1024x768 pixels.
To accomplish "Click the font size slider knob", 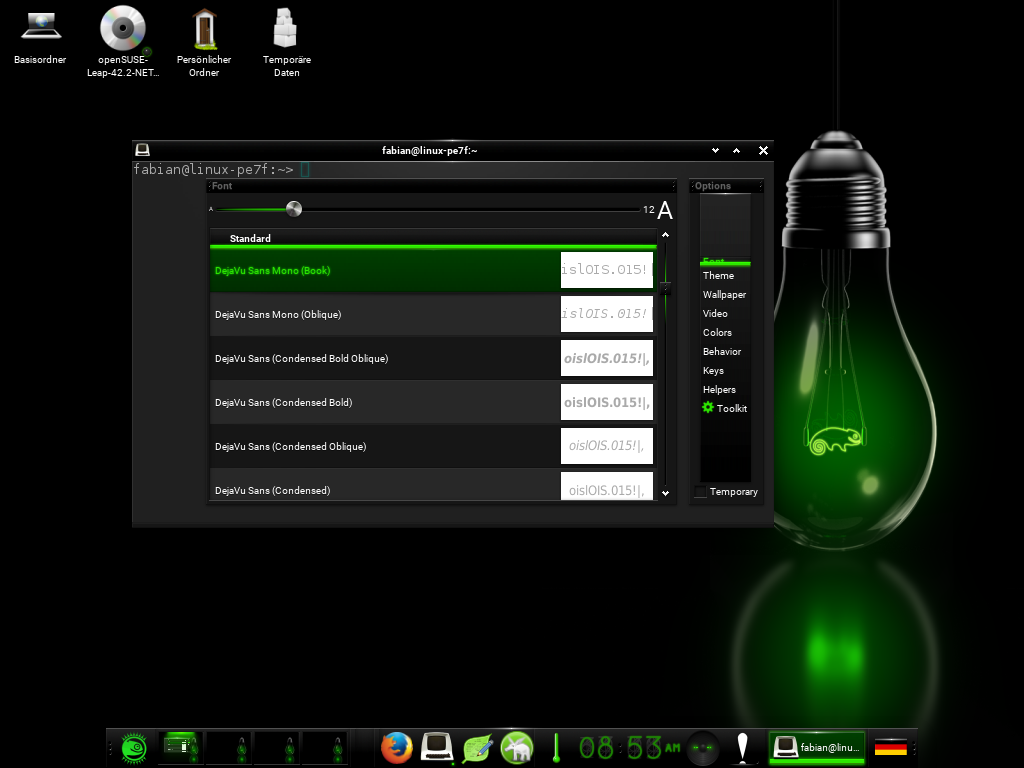I will click(x=294, y=209).
